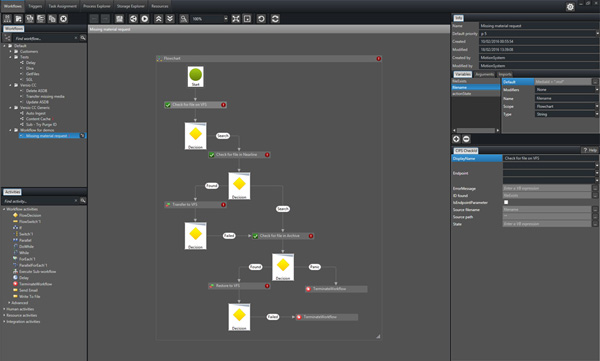Click the fit to screen icon

click(236, 19)
